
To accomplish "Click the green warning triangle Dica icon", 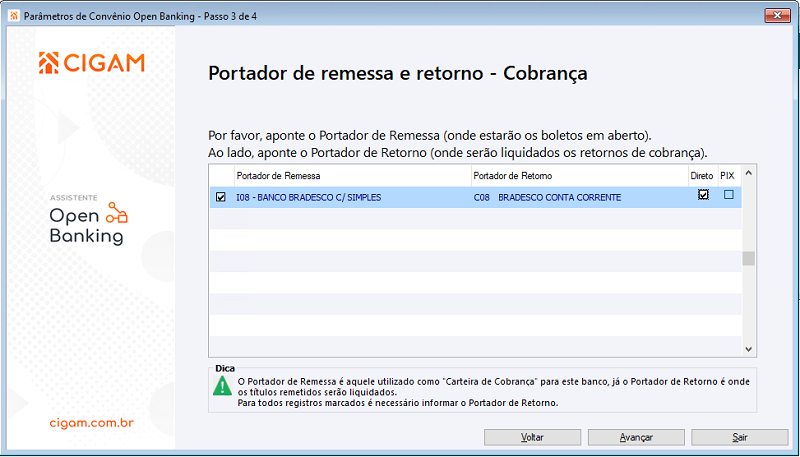I will tap(222, 386).
